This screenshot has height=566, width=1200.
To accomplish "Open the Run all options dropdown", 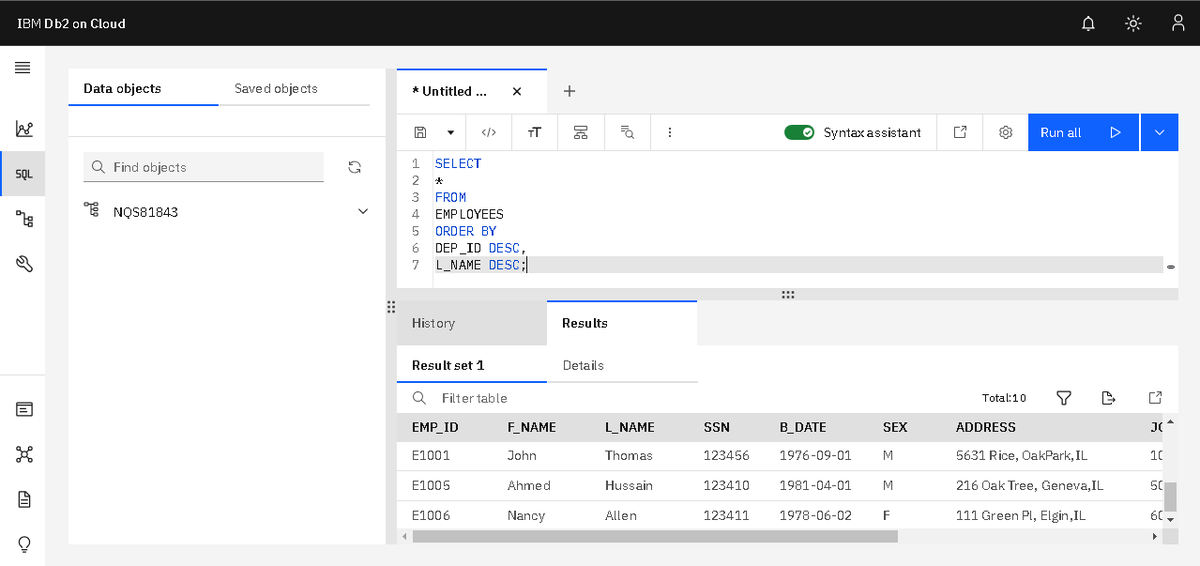I will (x=1159, y=132).
